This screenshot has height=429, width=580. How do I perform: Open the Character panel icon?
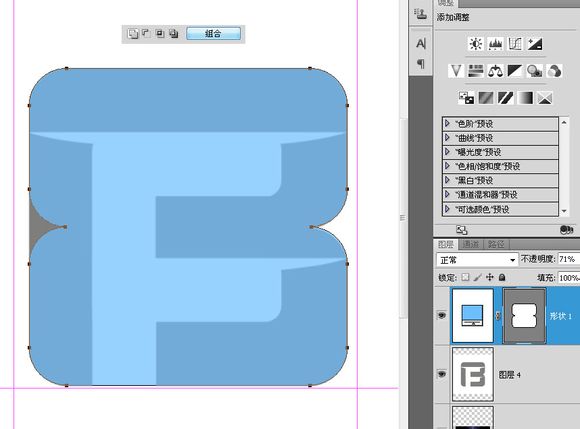coord(421,44)
